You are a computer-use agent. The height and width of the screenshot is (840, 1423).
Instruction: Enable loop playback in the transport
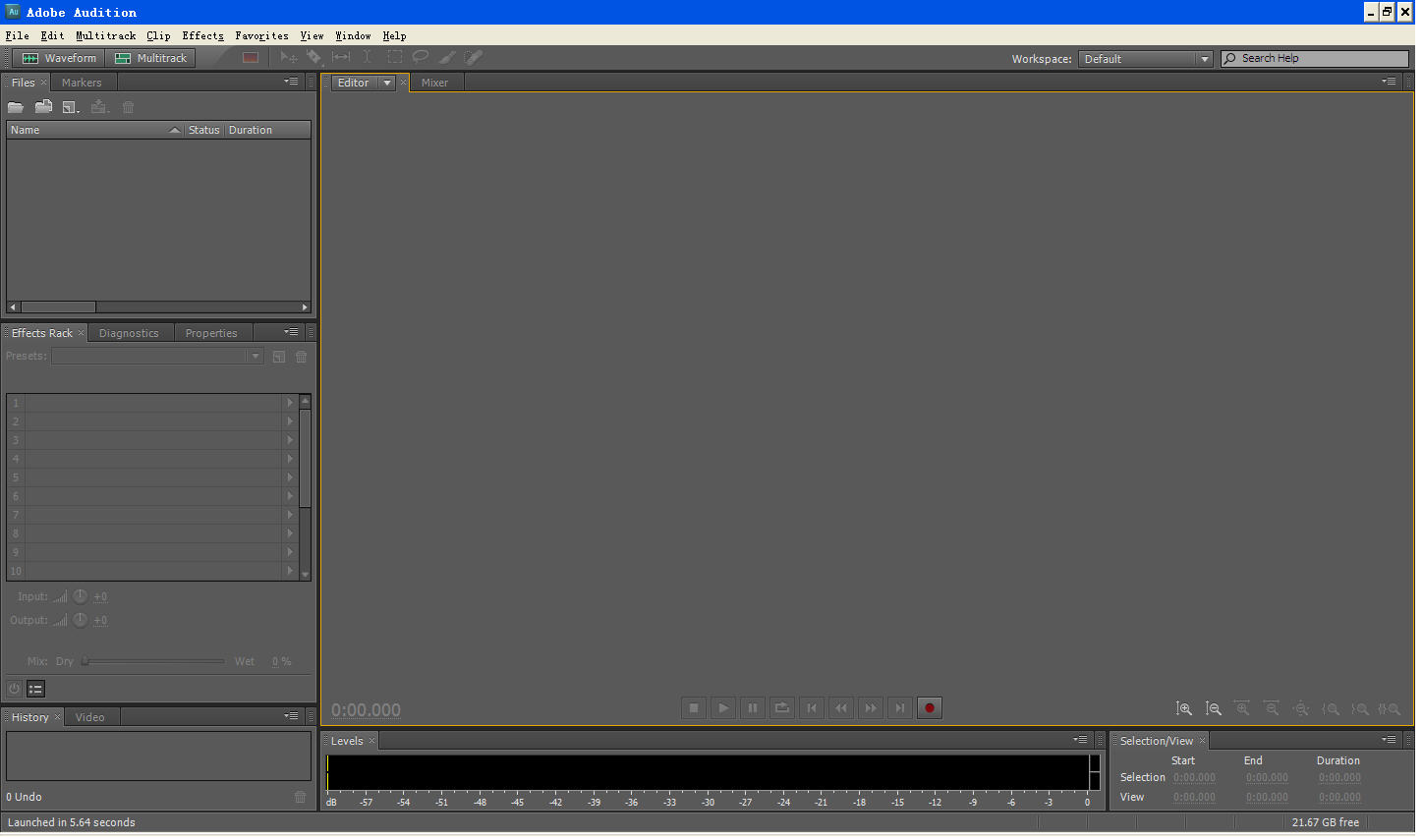tap(781, 707)
